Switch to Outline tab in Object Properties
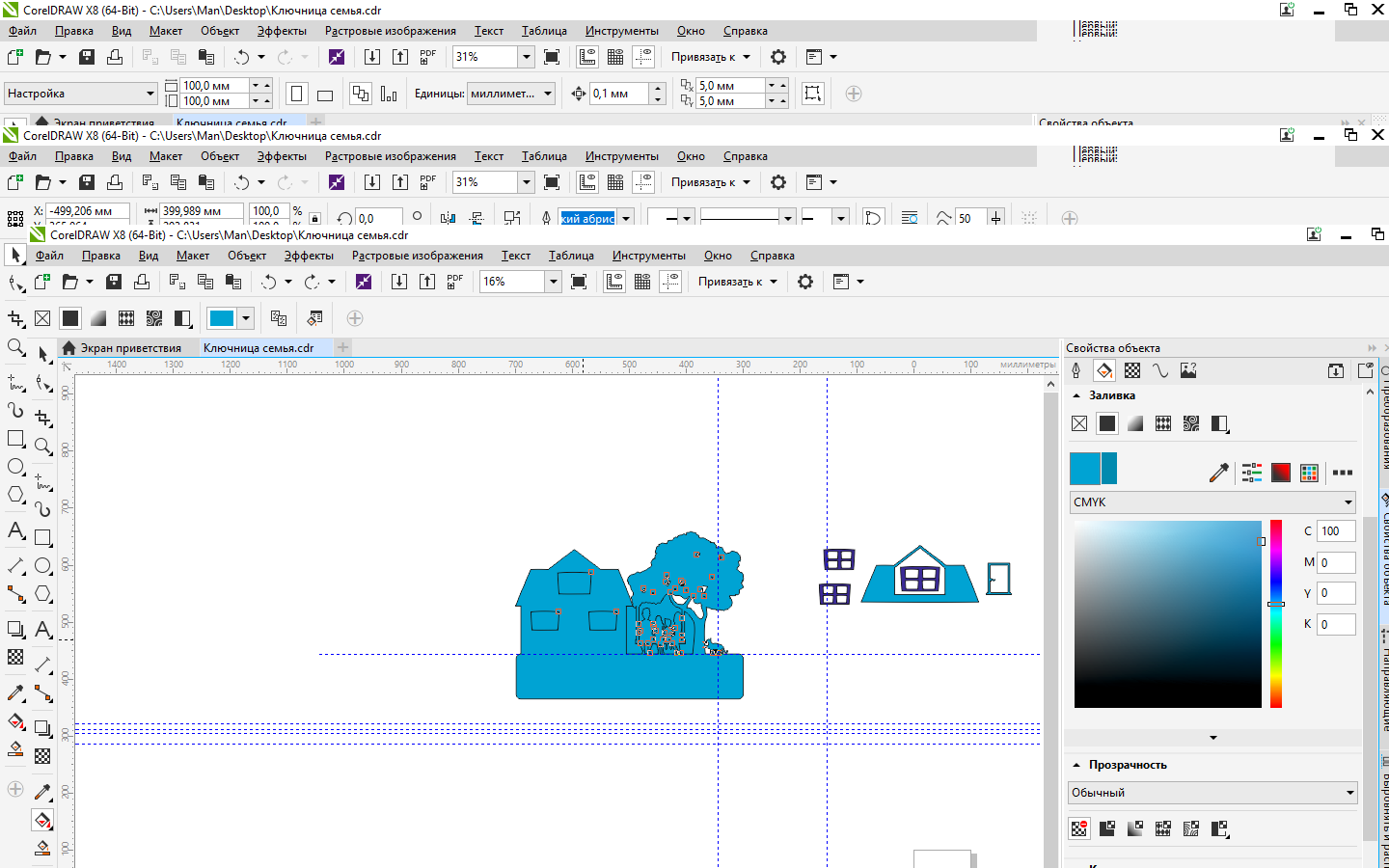Image resolution: width=1389 pixels, height=868 pixels. pos(1076,370)
